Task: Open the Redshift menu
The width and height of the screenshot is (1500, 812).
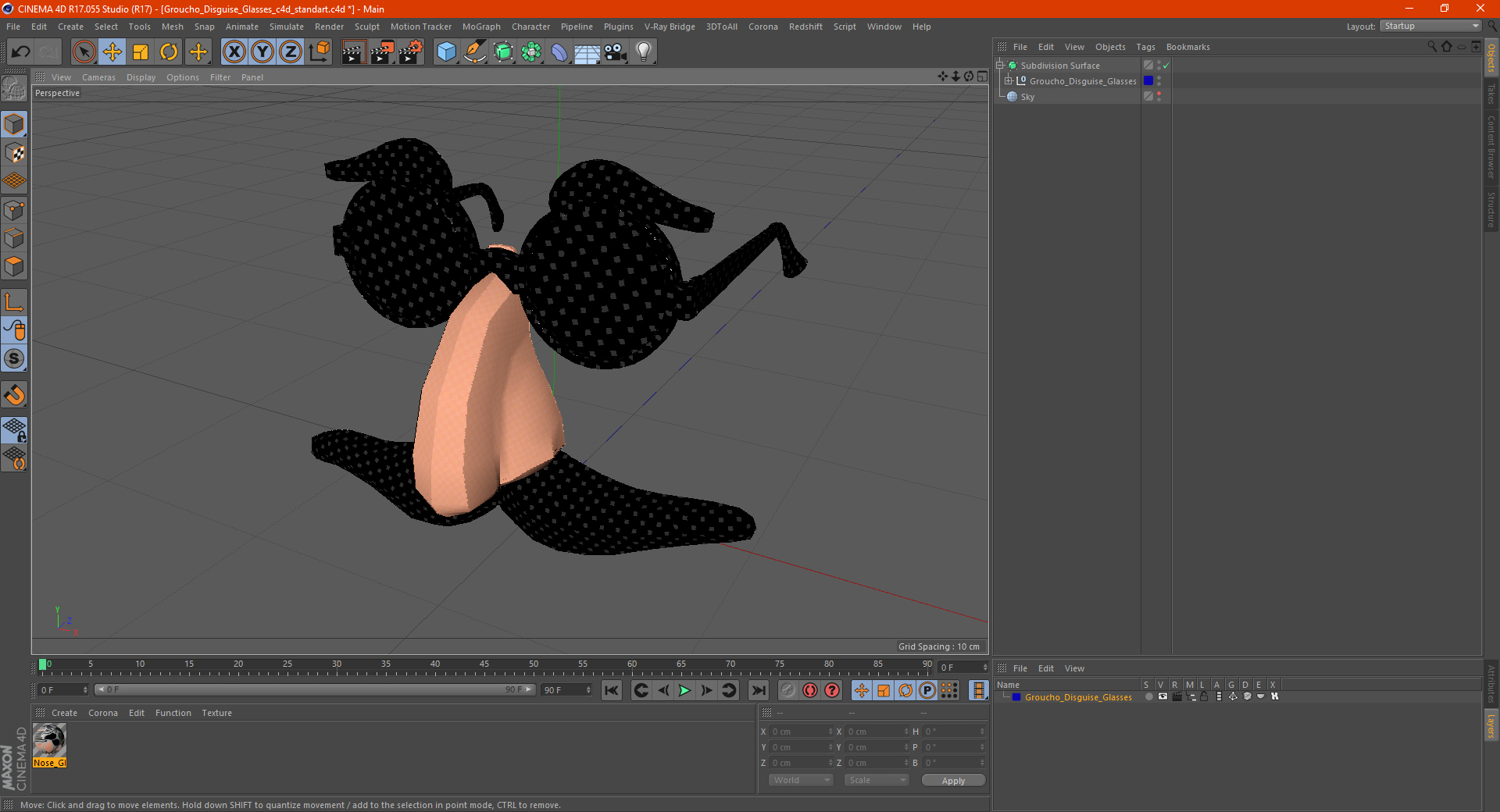Action: (805, 27)
